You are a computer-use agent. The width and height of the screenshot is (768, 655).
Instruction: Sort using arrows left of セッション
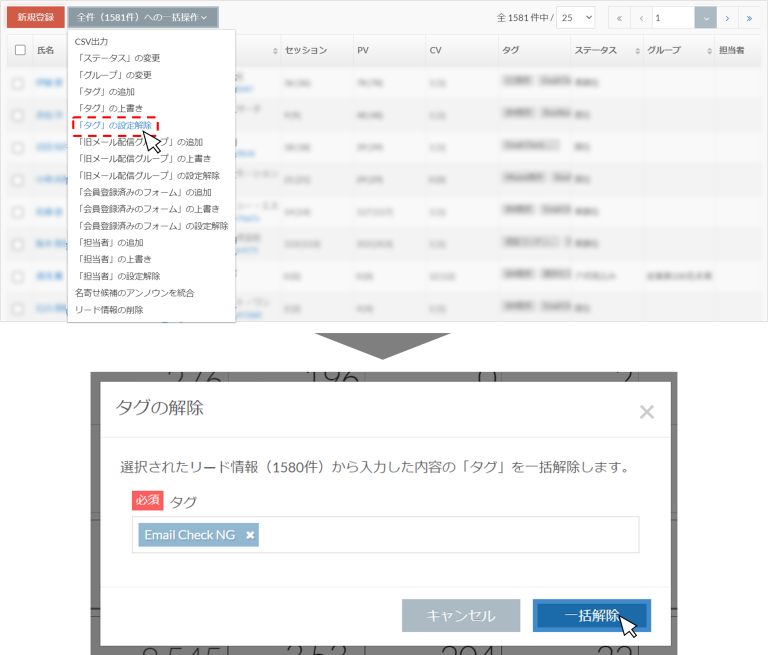[x=275, y=51]
